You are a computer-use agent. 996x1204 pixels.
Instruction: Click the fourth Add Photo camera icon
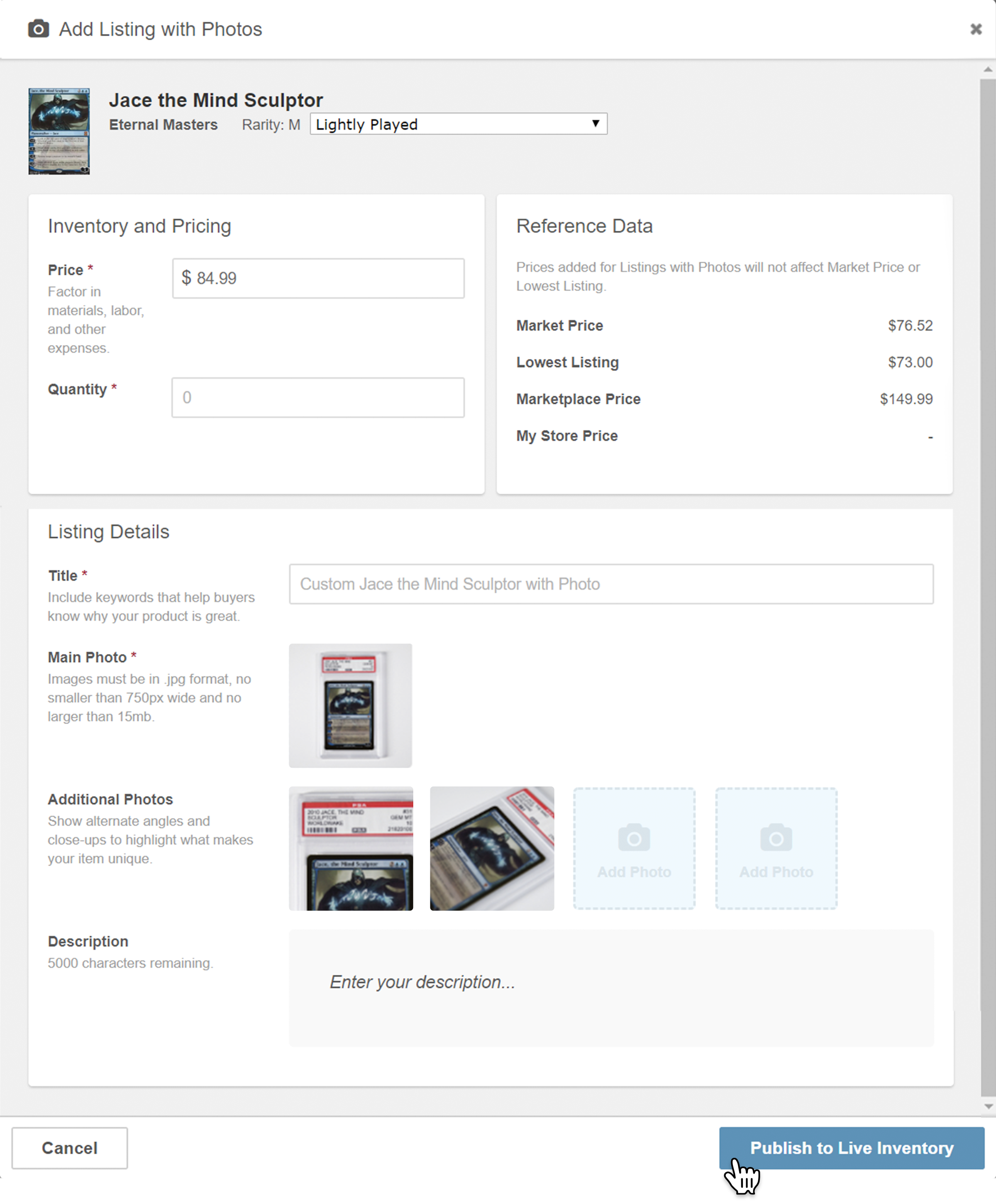(x=776, y=838)
